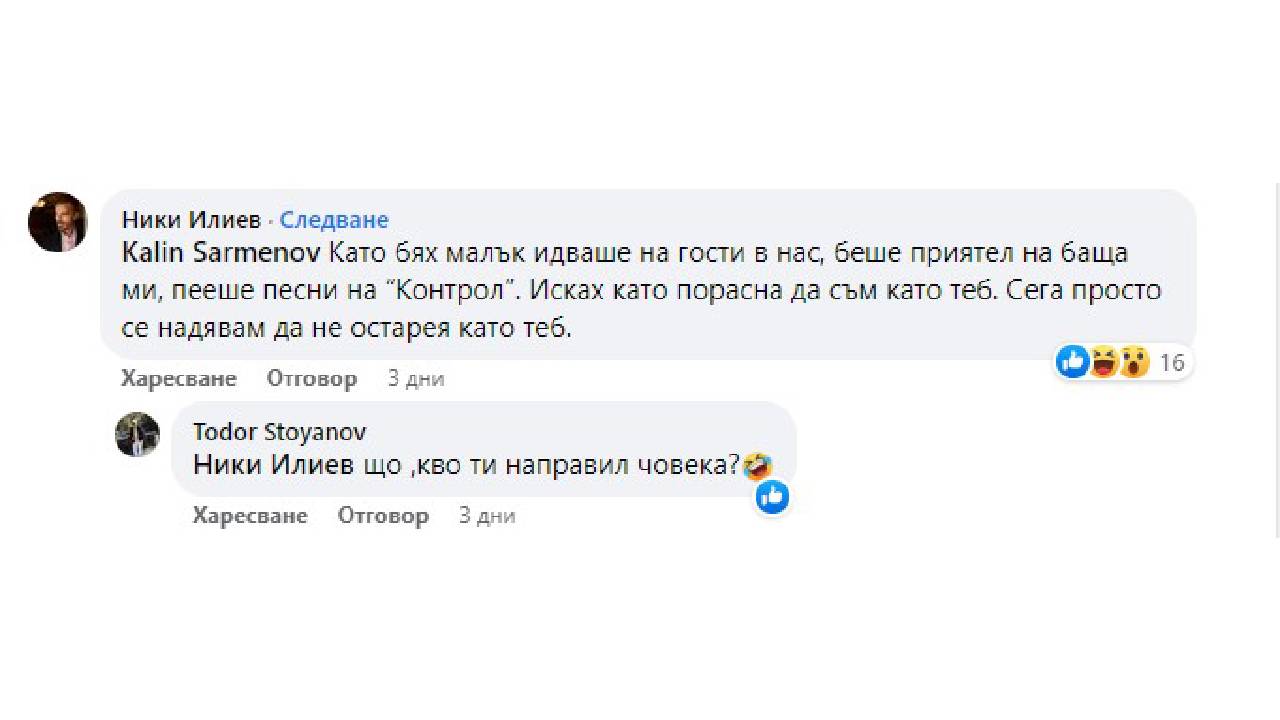Open Ники Илиев's profile picture

(58, 222)
